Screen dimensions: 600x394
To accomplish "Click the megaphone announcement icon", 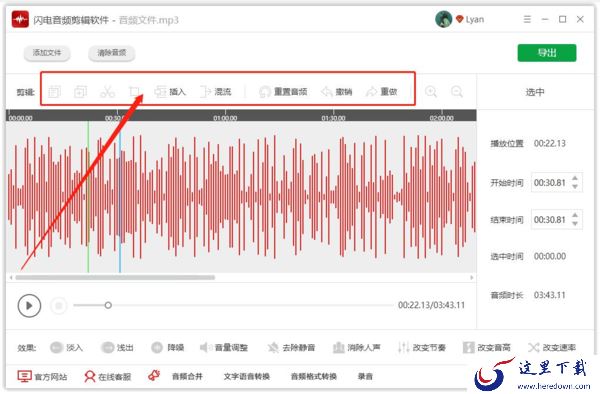I will (x=154, y=376).
